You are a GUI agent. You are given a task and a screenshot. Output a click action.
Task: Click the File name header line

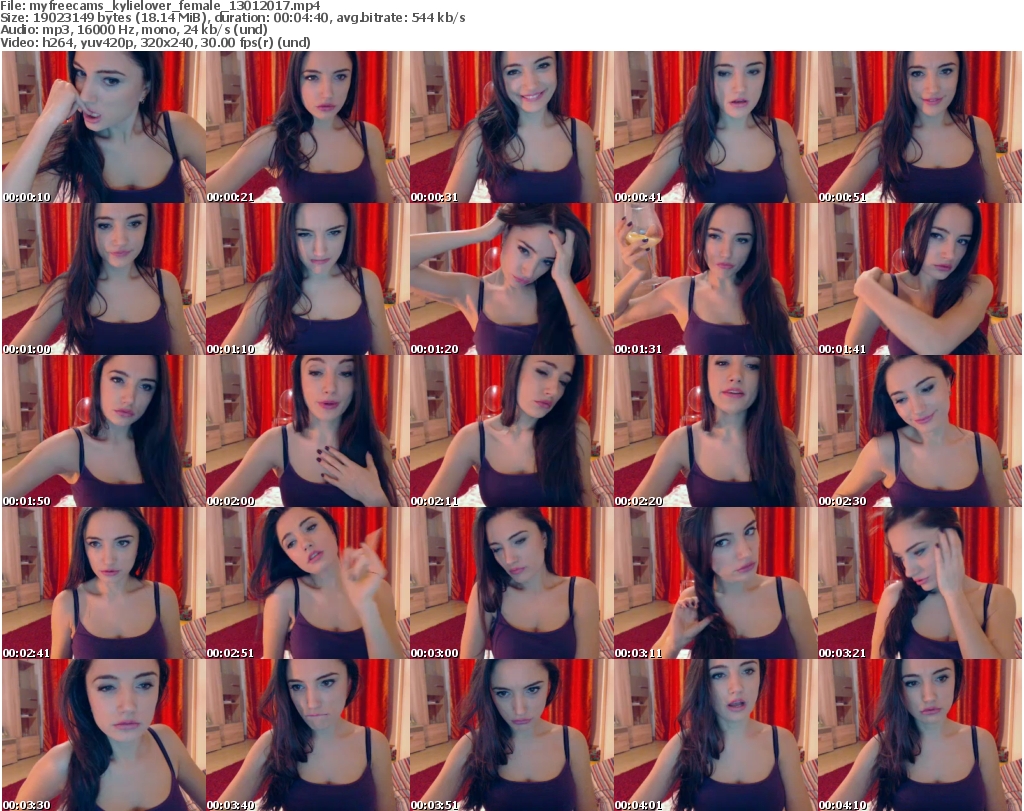point(161,6)
